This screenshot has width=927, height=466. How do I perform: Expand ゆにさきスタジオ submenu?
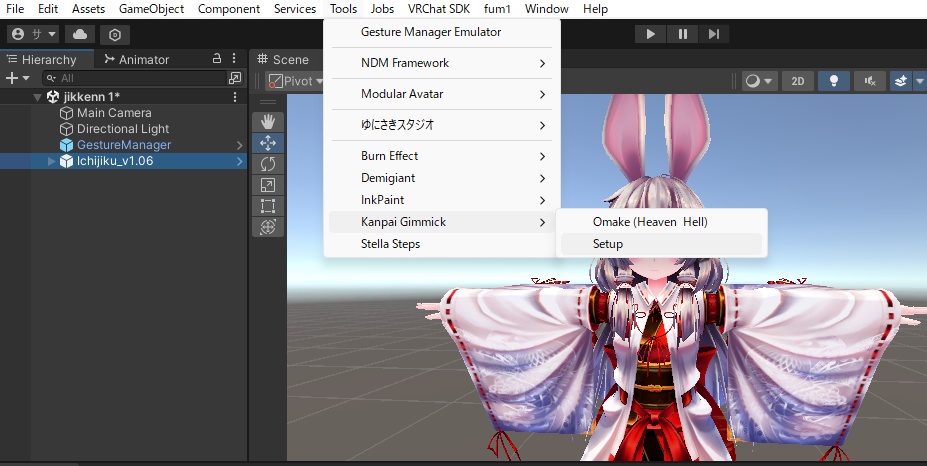[x=442, y=125]
